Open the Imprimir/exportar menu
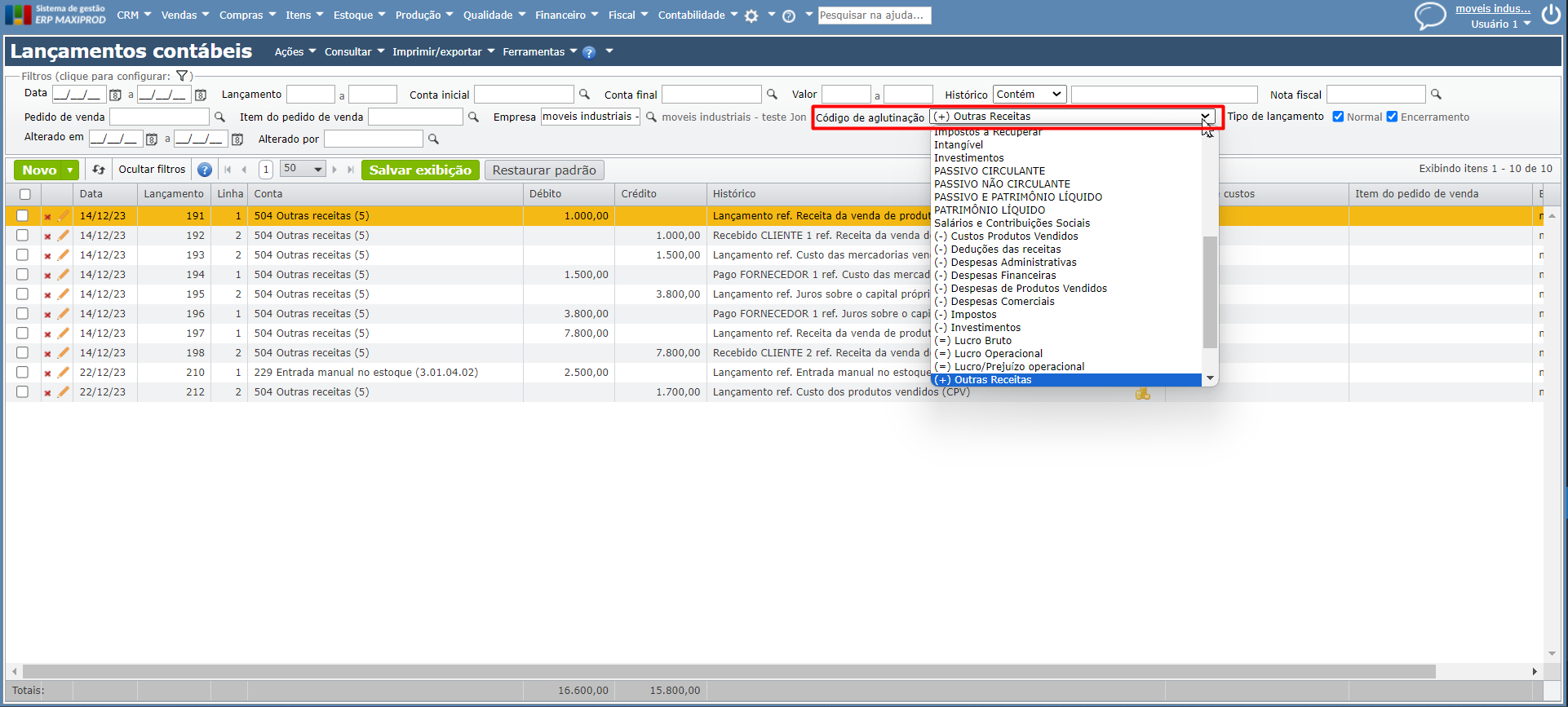This screenshot has height=707, width=1568. pos(443,51)
